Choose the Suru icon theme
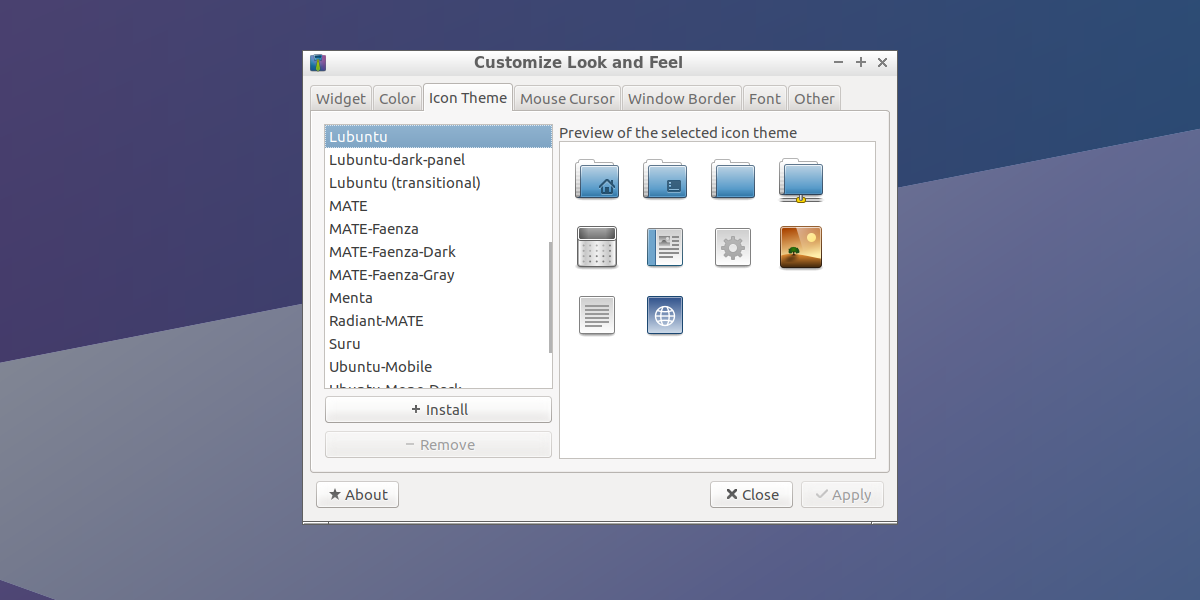1200x600 pixels. click(x=438, y=343)
